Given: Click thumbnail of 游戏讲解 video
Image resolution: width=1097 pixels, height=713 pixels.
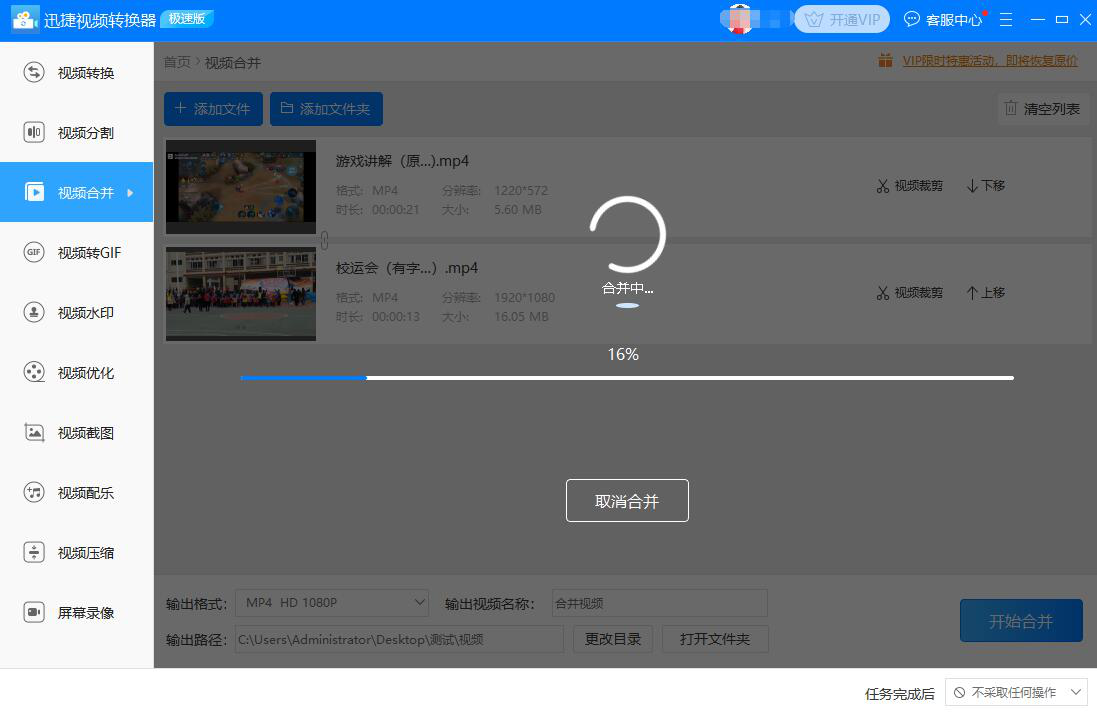Looking at the screenshot, I should pyautogui.click(x=241, y=187).
